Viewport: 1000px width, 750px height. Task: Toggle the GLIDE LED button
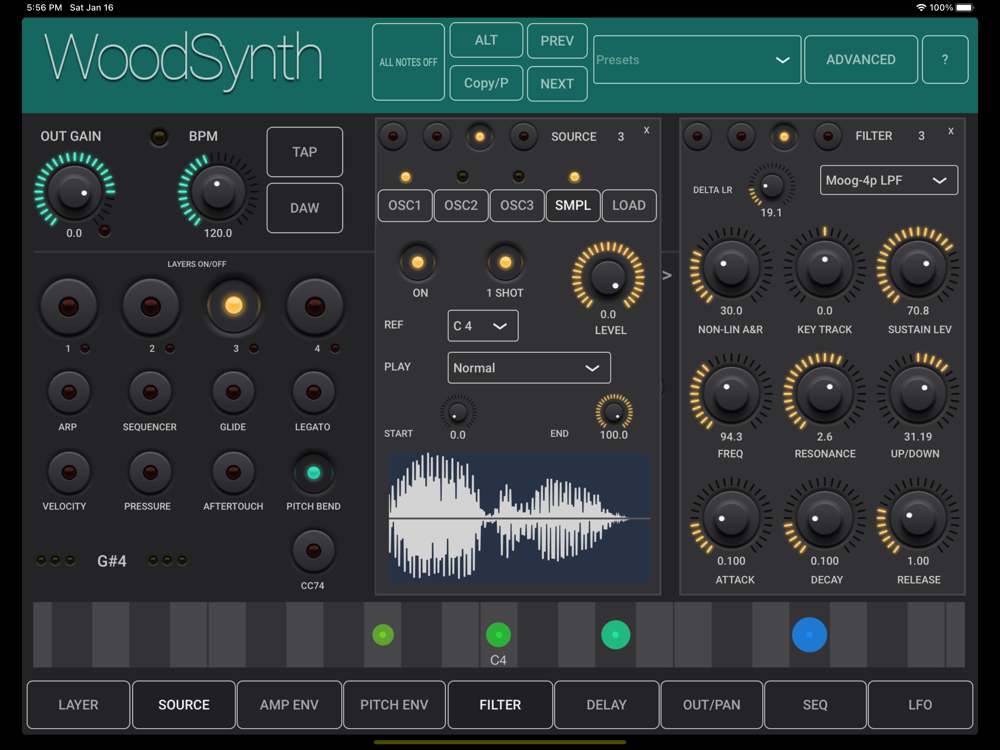(x=233, y=392)
